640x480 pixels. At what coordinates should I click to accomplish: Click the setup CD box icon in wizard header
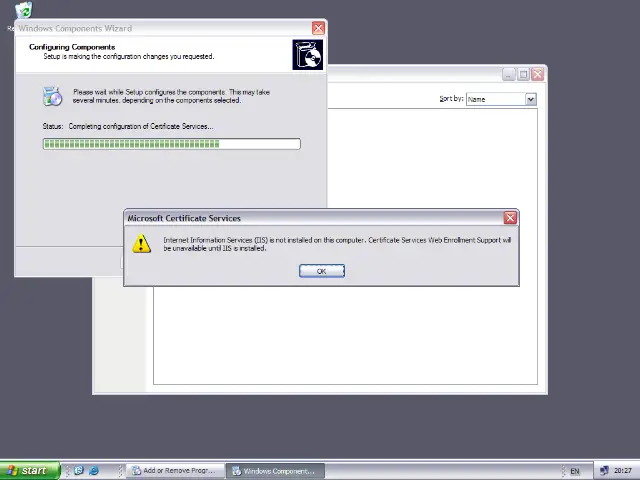[x=307, y=55]
